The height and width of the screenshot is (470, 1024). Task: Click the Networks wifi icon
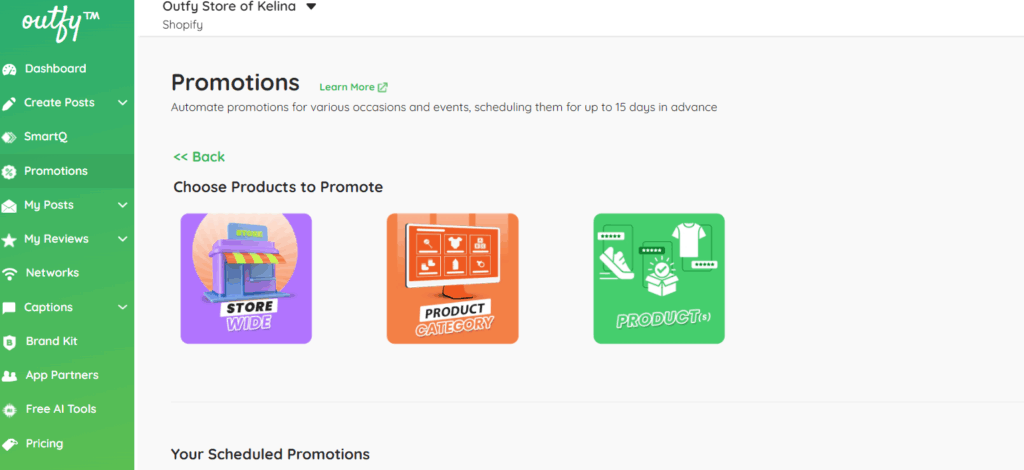(10, 274)
